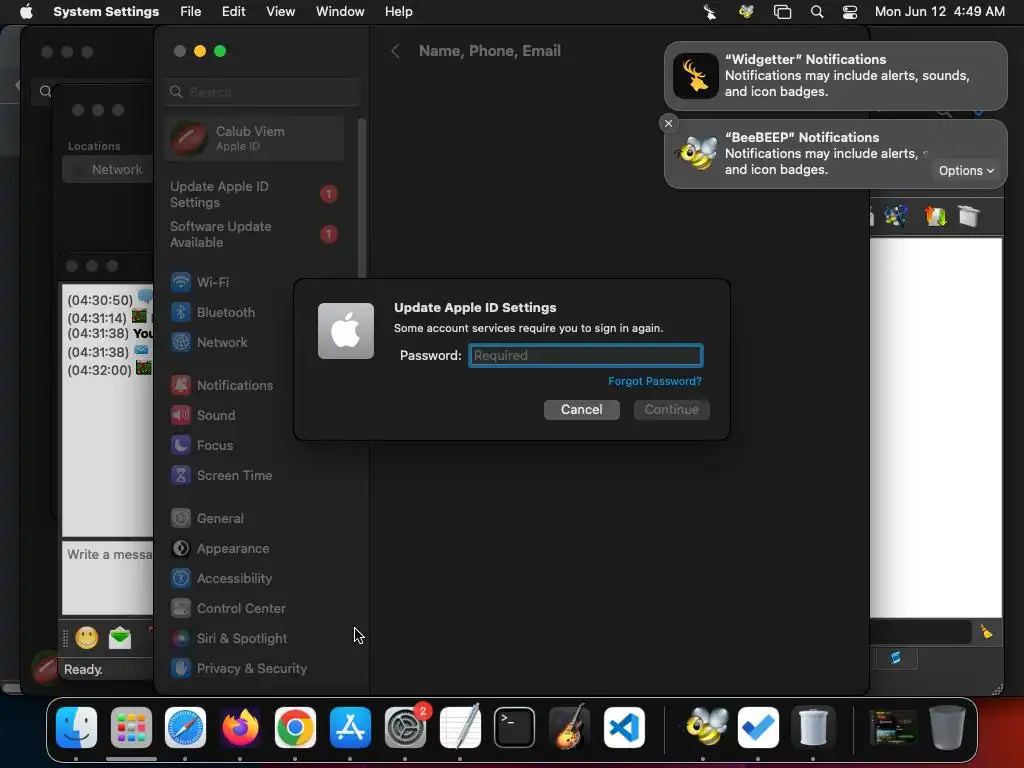The width and height of the screenshot is (1024, 768).
Task: Click the Forgot Password? link
Action: [654, 381]
